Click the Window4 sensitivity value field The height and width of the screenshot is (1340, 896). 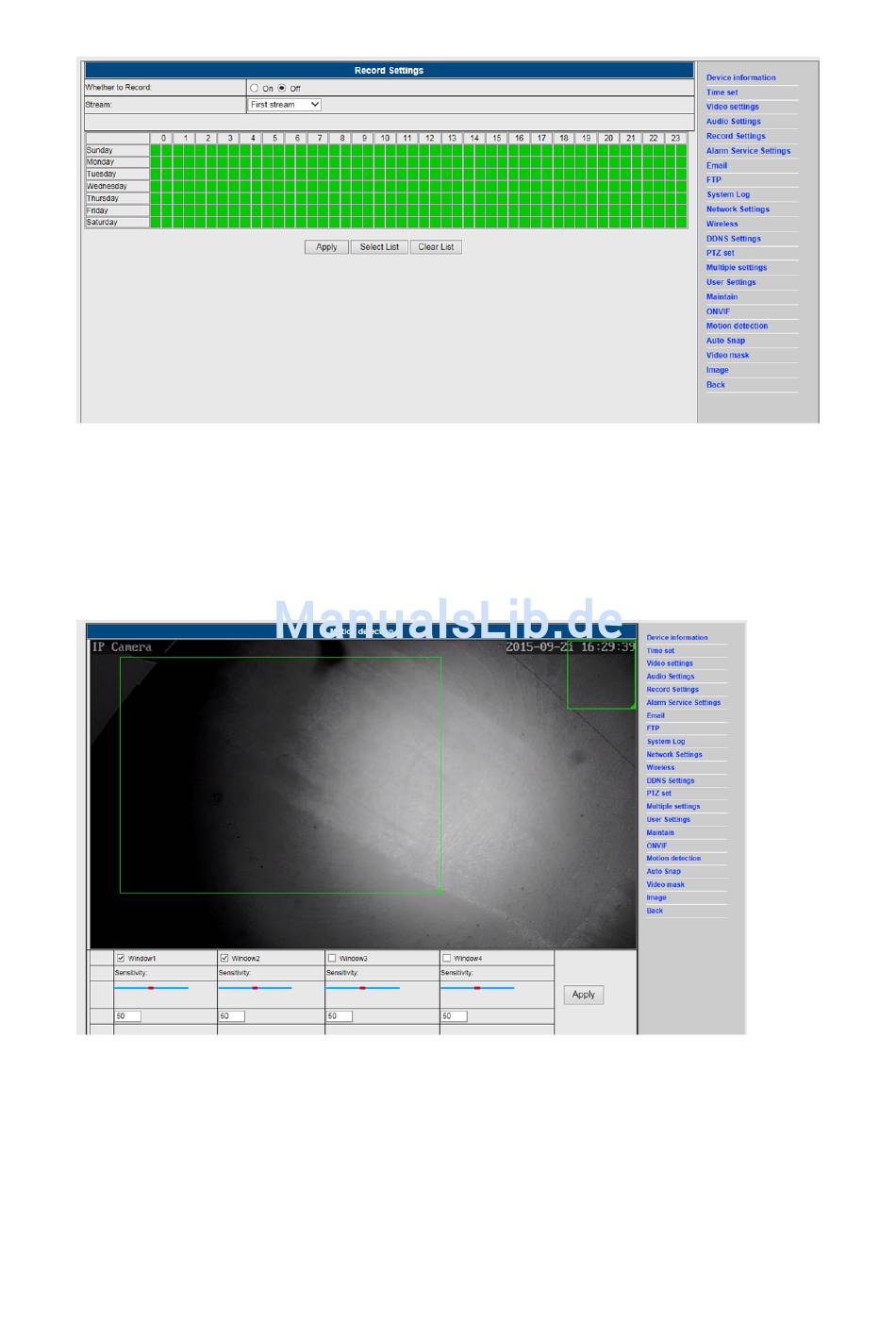tap(454, 1016)
